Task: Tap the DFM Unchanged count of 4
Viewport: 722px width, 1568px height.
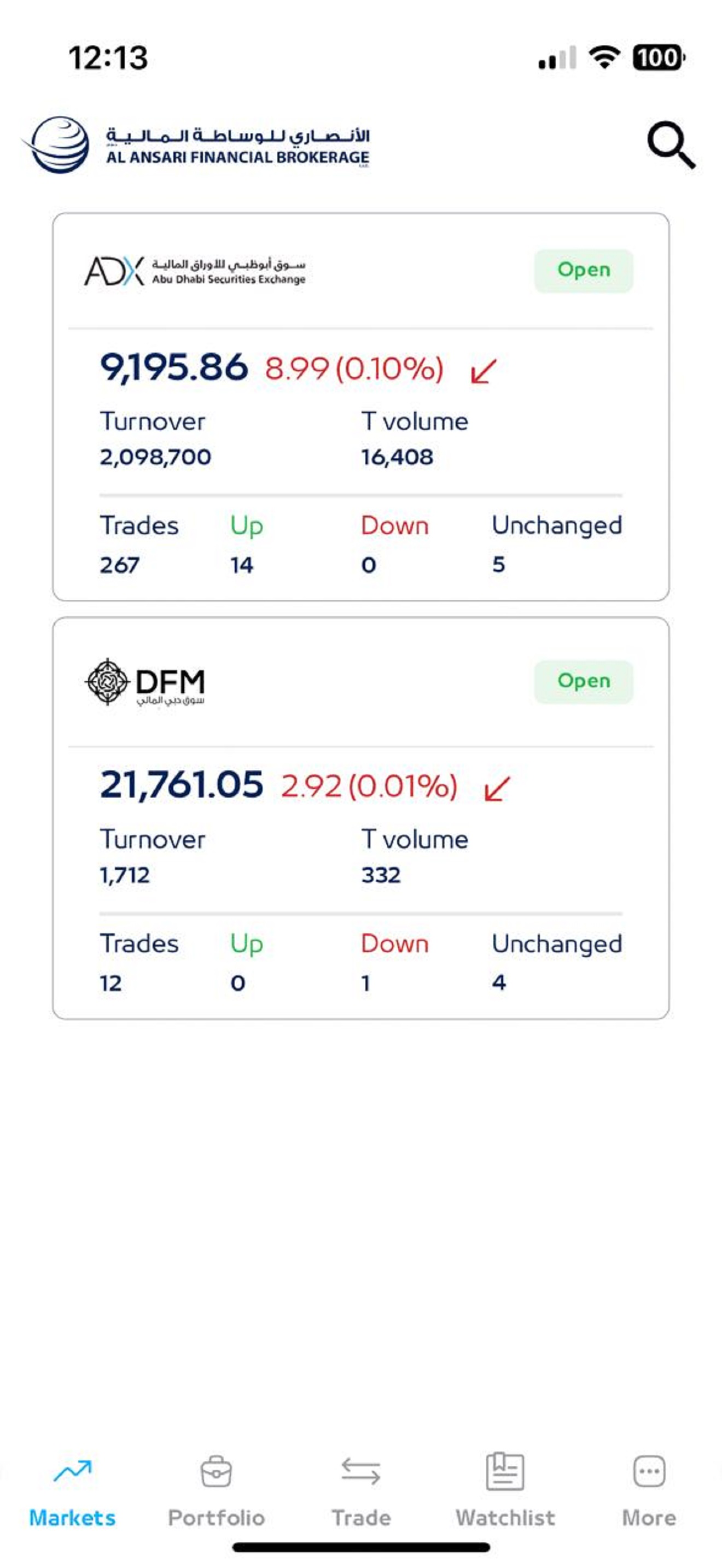Action: point(499,982)
